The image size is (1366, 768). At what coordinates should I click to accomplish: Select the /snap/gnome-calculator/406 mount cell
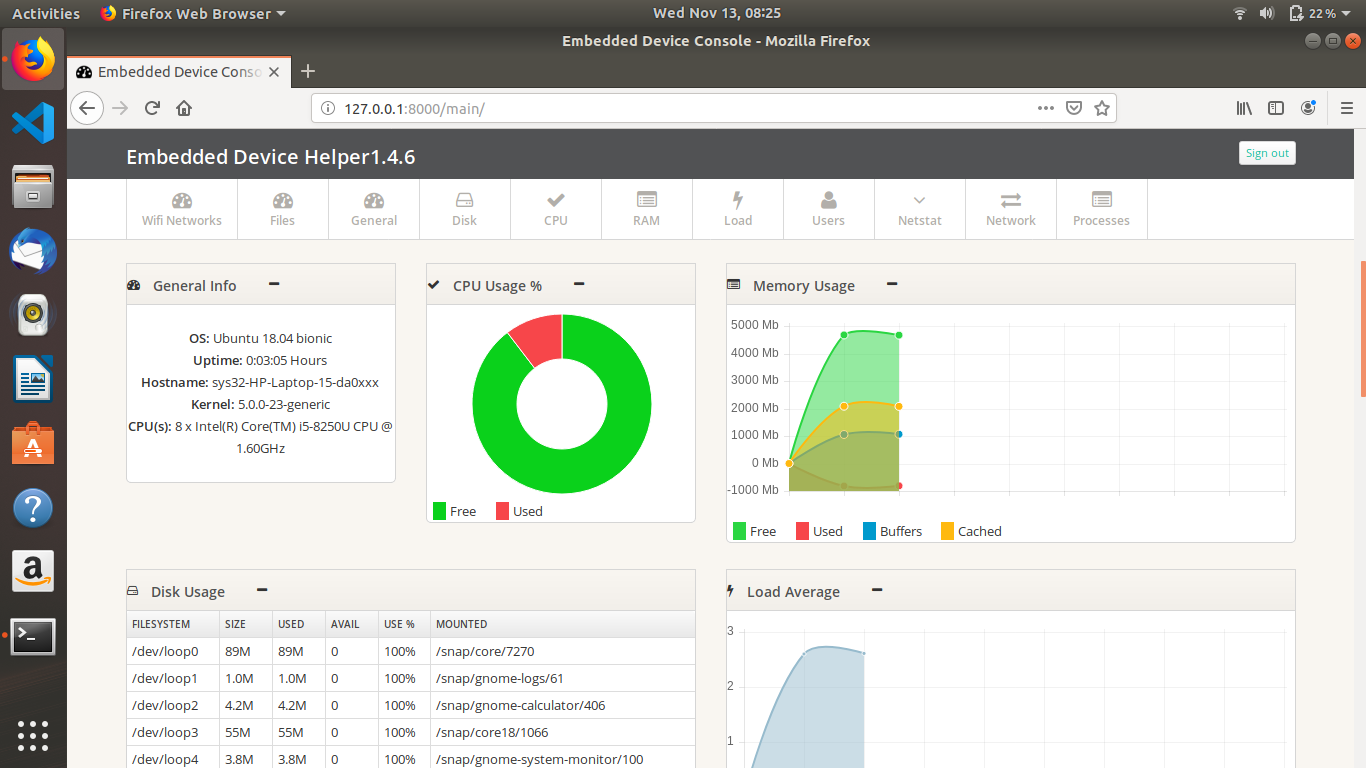tap(563, 705)
